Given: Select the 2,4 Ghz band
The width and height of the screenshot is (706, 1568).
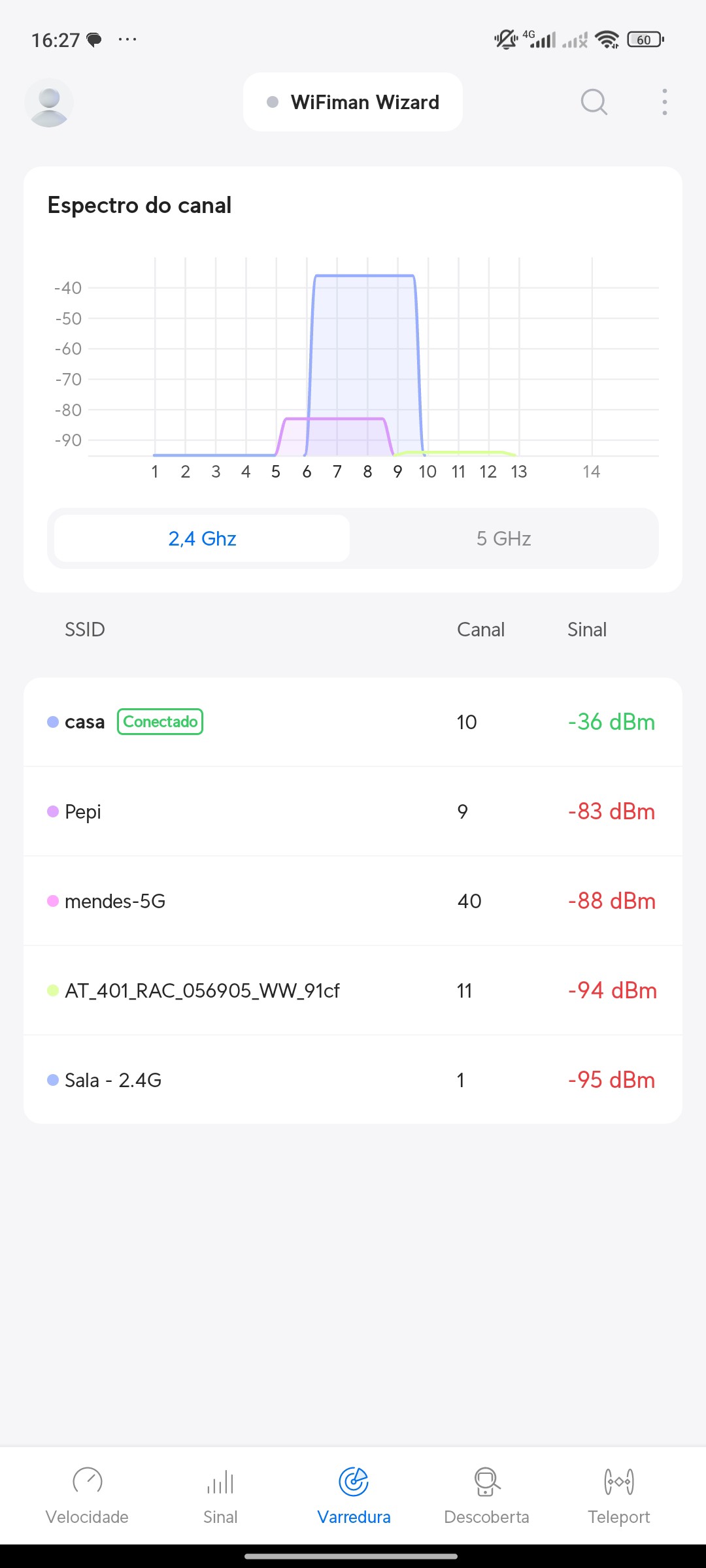Looking at the screenshot, I should point(202,538).
